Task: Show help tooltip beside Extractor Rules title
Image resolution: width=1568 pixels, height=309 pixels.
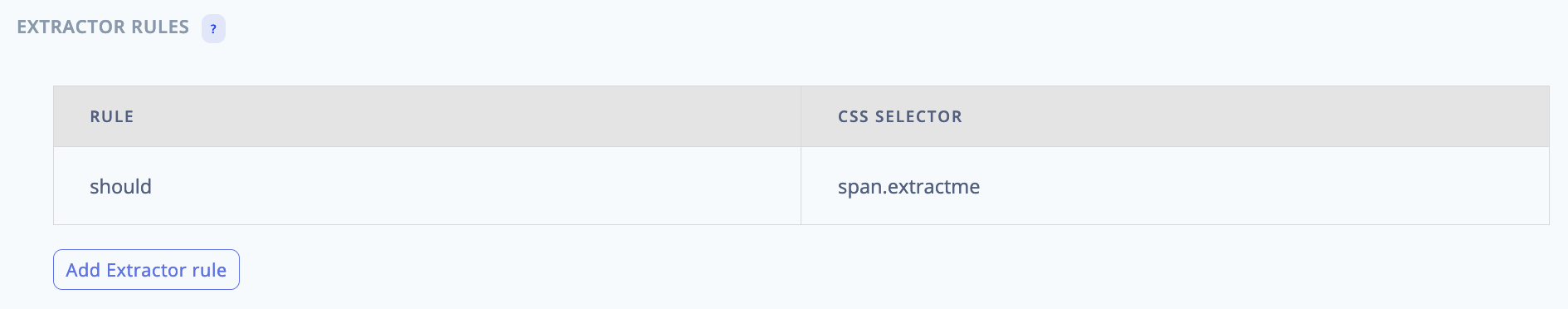Action: click(213, 28)
